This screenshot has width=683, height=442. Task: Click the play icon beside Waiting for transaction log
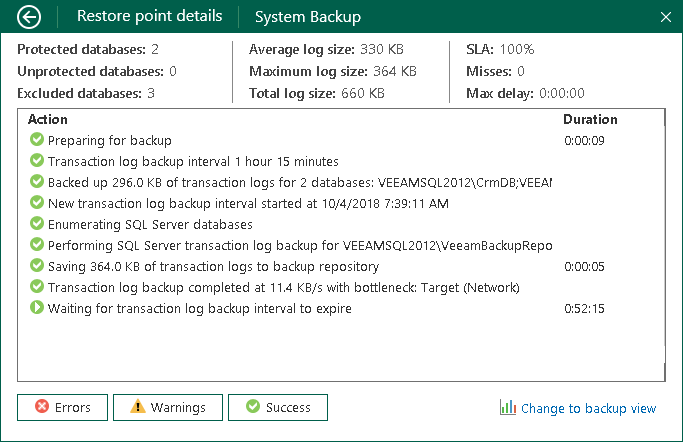point(37,309)
